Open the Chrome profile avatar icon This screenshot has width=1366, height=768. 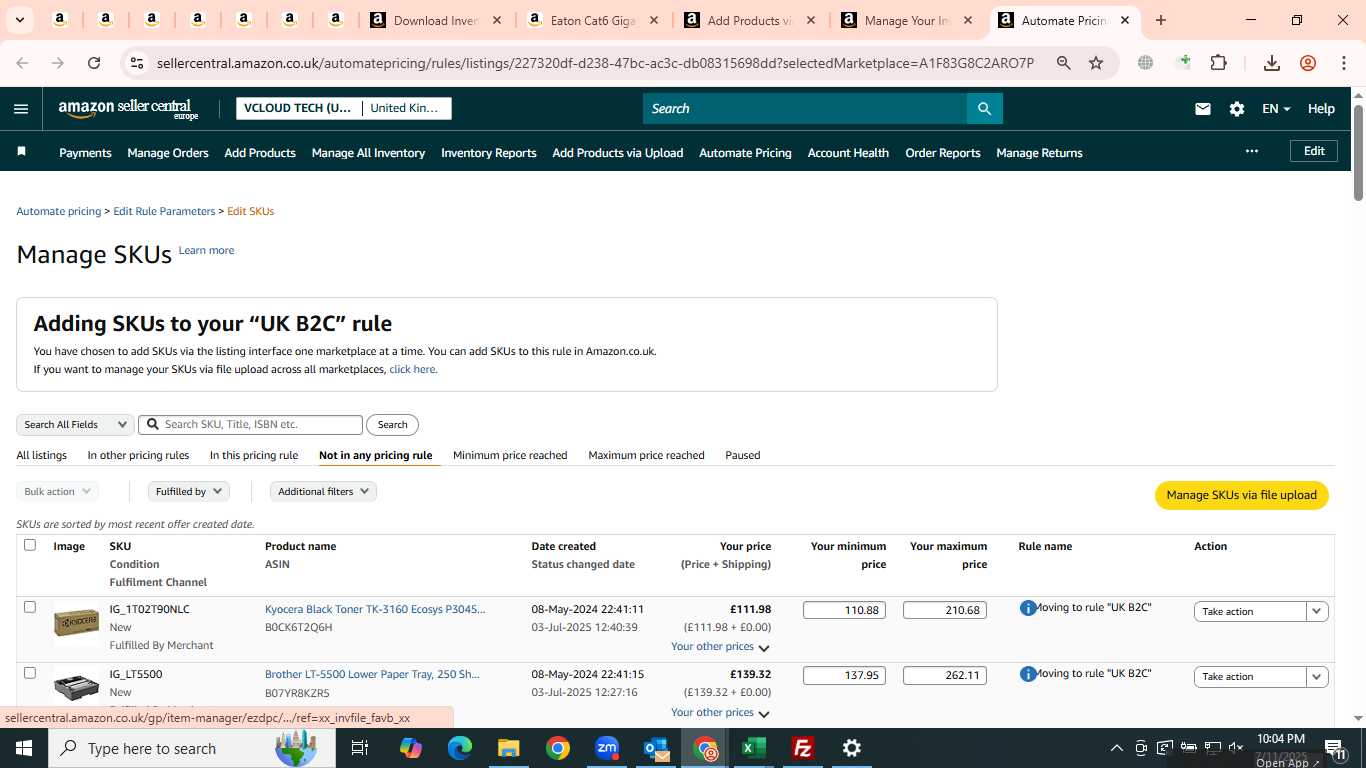[x=1308, y=63]
